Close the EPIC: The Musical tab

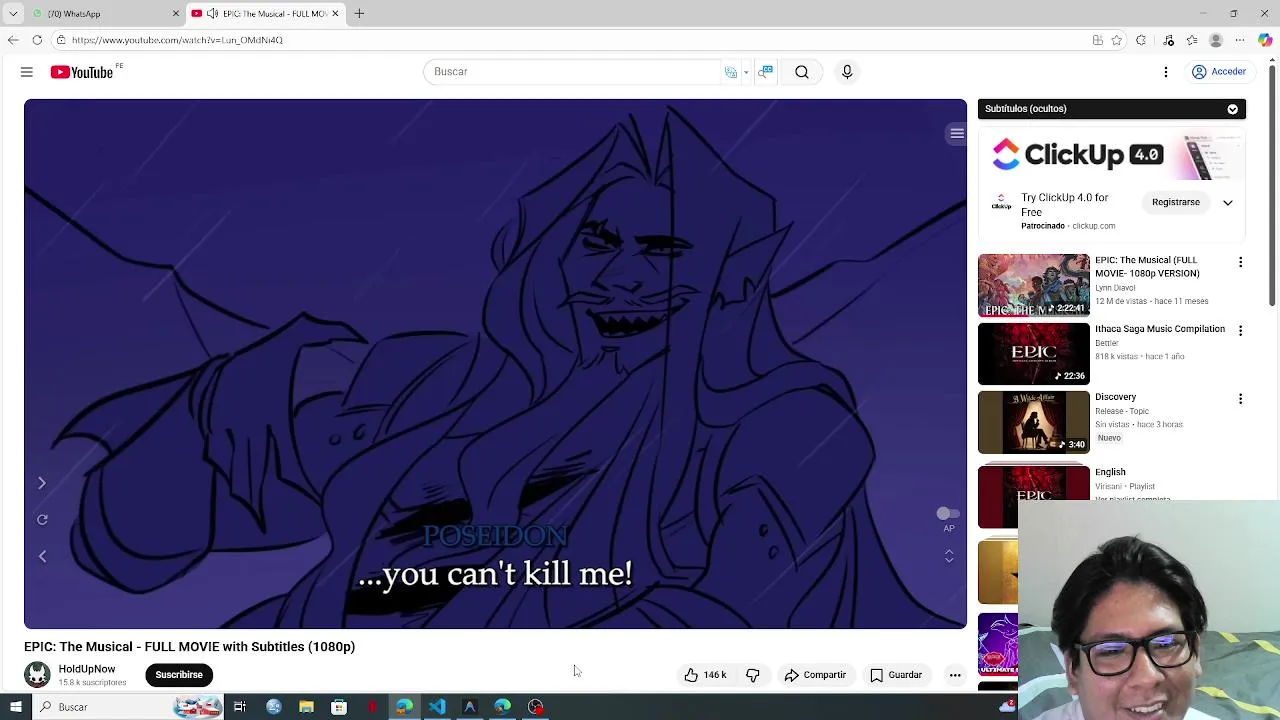pos(335,14)
